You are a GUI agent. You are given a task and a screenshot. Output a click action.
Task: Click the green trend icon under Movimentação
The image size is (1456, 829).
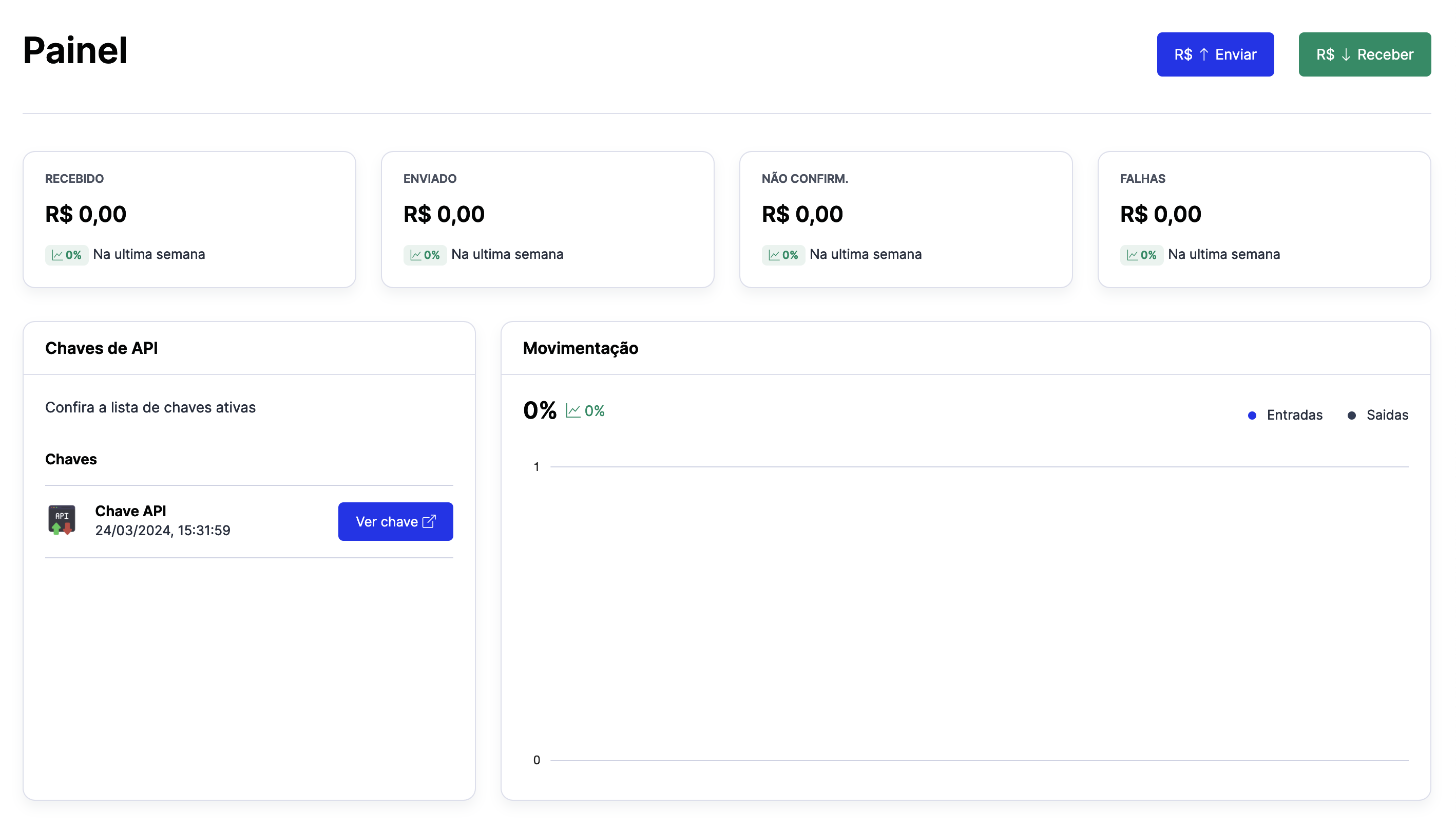tap(573, 411)
